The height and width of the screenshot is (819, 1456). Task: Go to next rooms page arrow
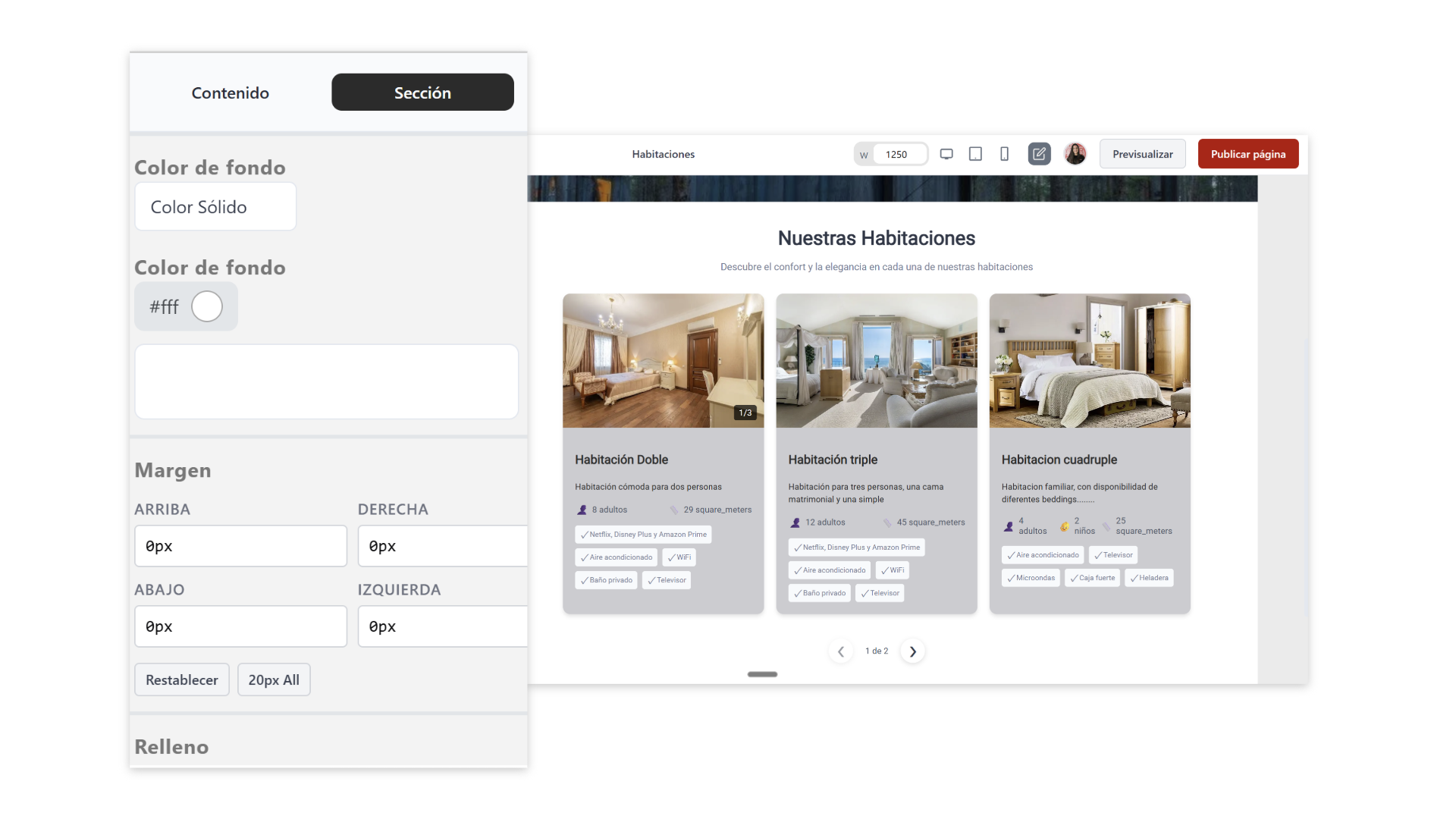pos(912,651)
